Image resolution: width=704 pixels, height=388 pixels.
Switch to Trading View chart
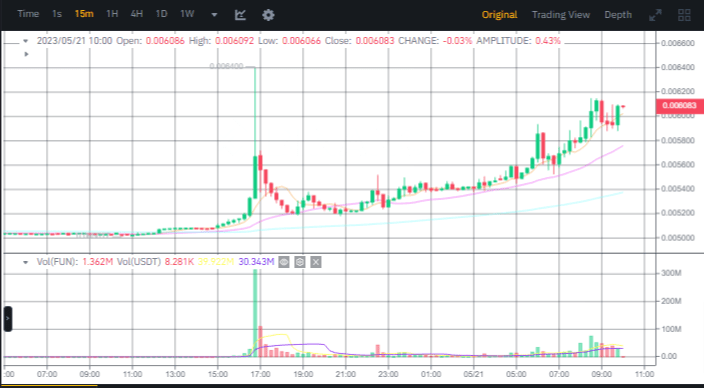[561, 15]
